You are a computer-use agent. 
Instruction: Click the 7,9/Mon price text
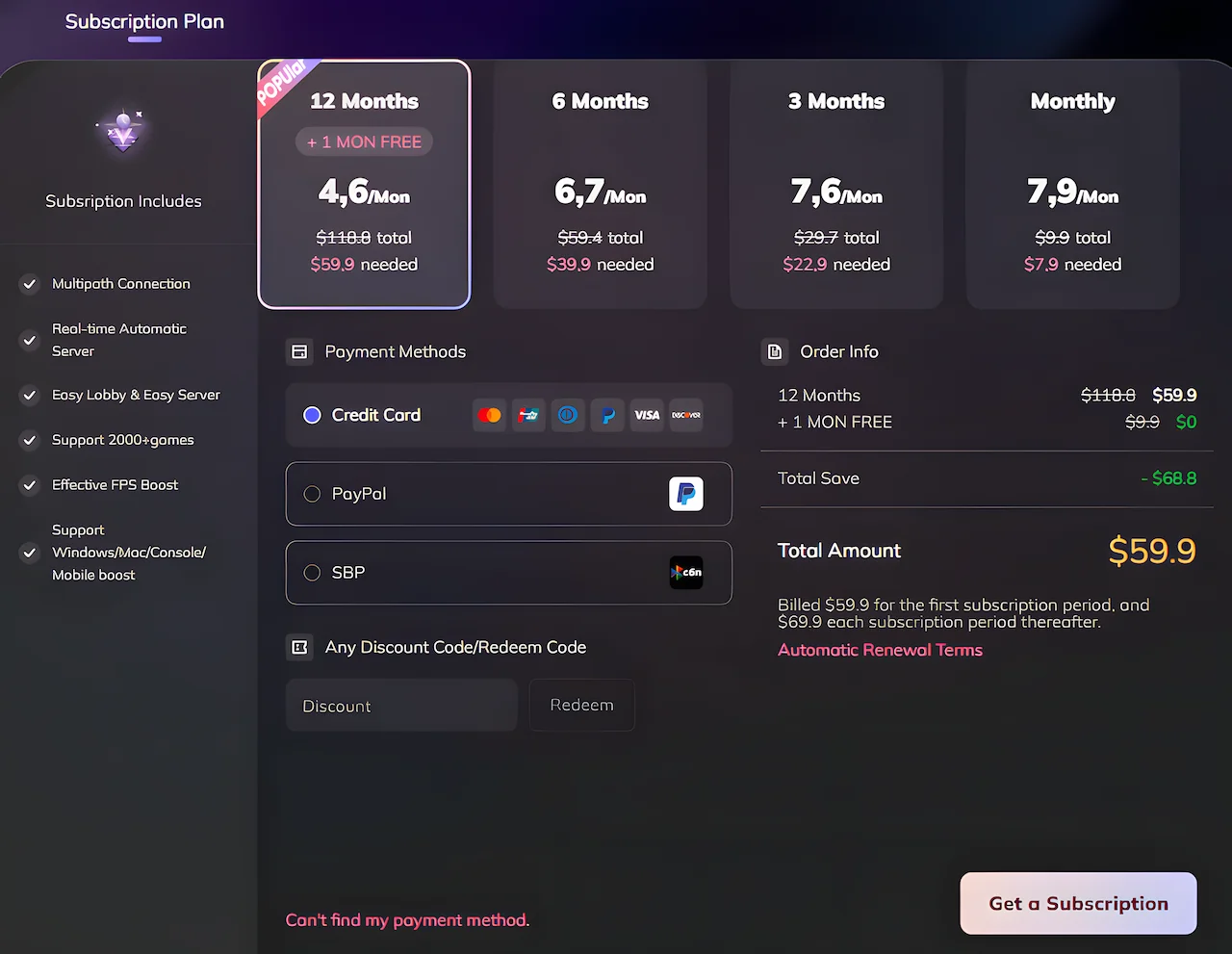(1073, 193)
